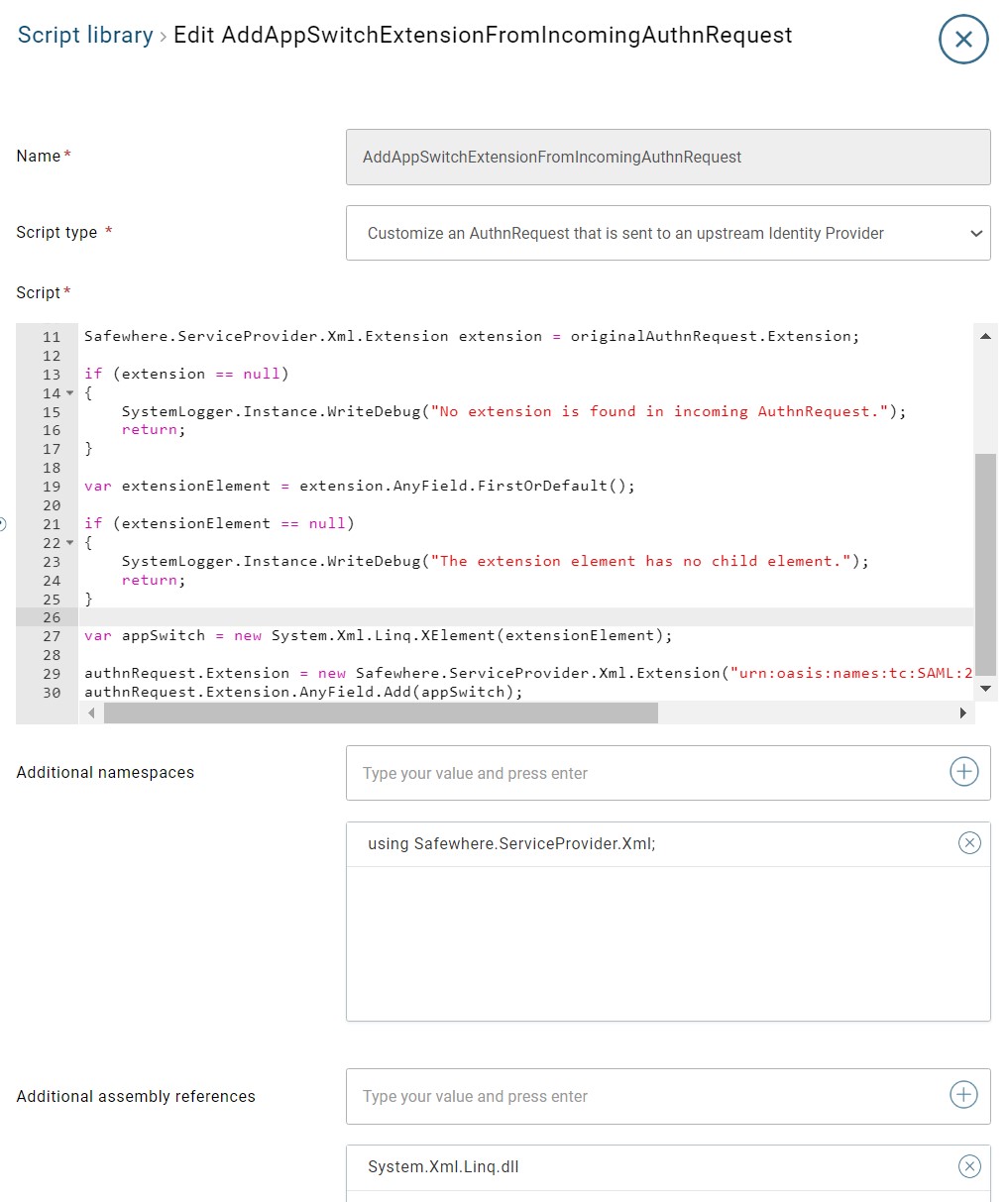Click line number 19 in the script
Screen dimensions: 1008x1202
click(51, 486)
